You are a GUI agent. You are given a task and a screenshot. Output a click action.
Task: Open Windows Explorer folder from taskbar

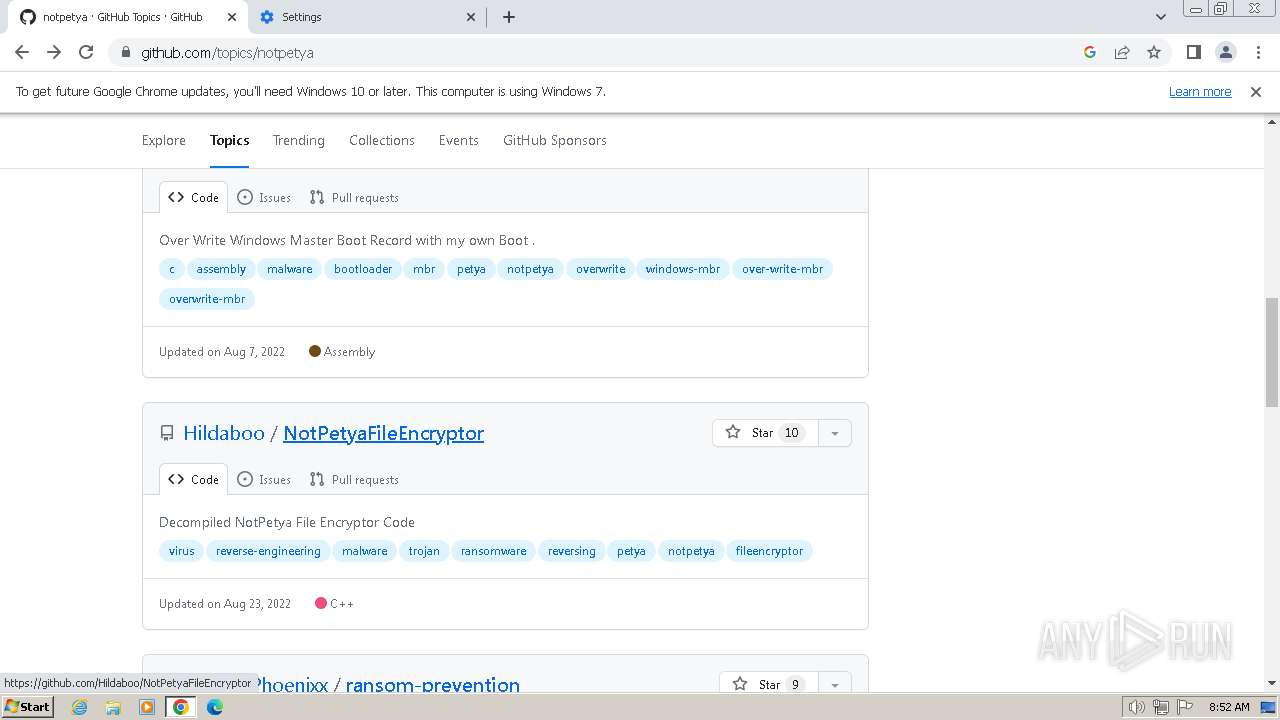click(x=113, y=707)
